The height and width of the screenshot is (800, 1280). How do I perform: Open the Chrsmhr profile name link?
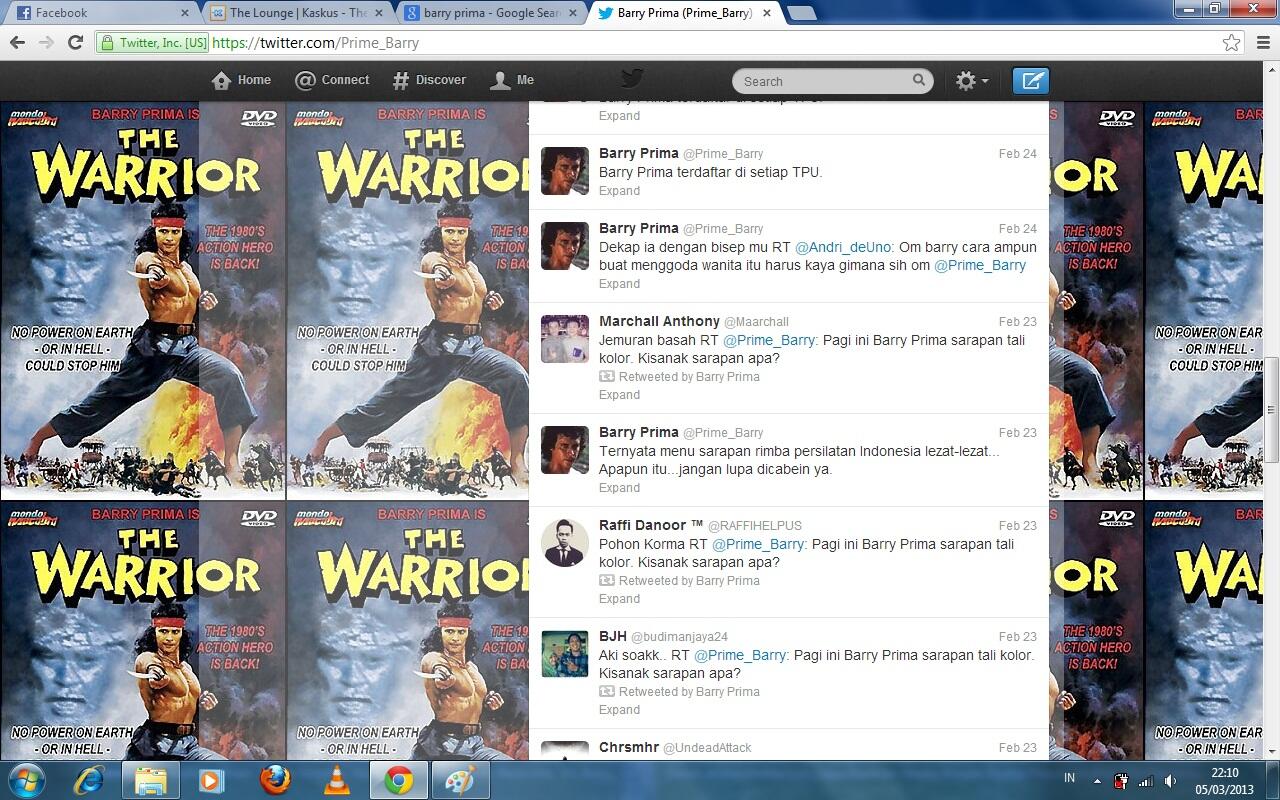pyautogui.click(x=628, y=747)
